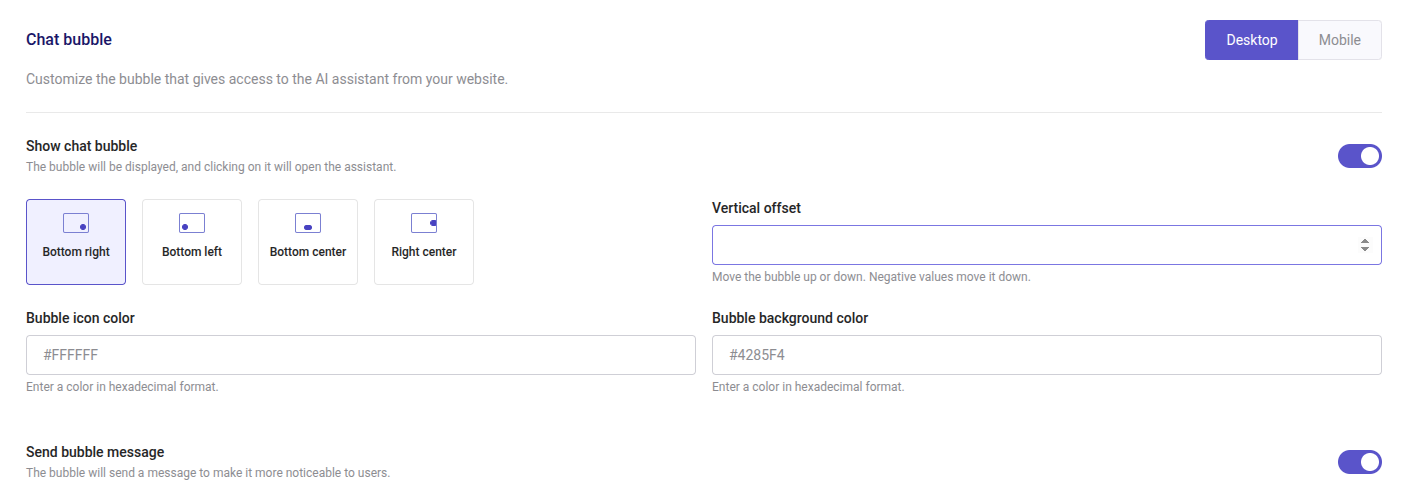Click the negative values hint under Vertical offset
Viewport: 1404px width, 502px height.
(871, 277)
